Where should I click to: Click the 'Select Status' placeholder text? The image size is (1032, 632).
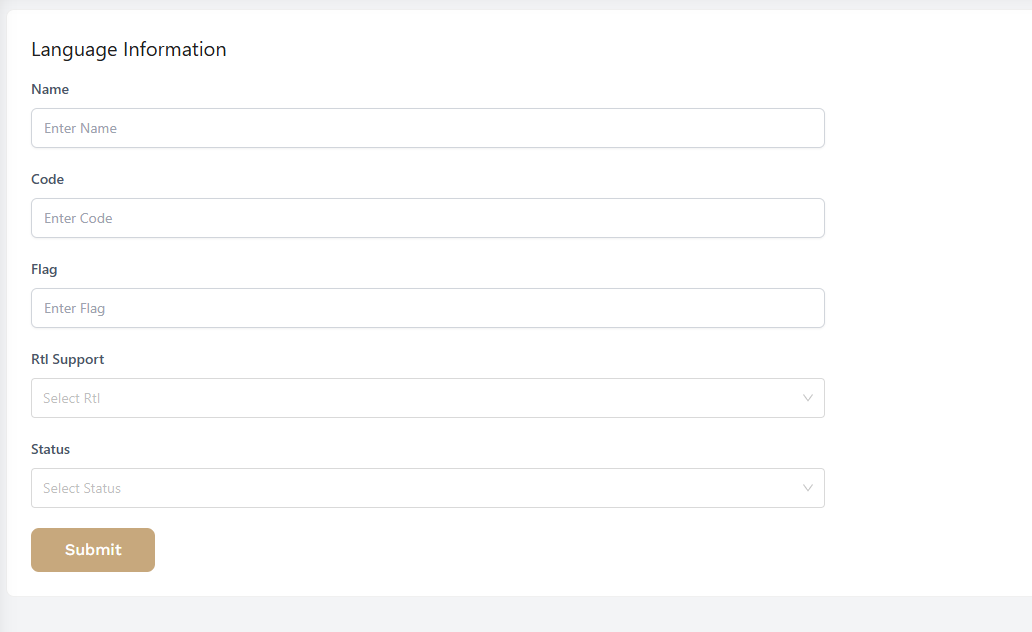(82, 488)
